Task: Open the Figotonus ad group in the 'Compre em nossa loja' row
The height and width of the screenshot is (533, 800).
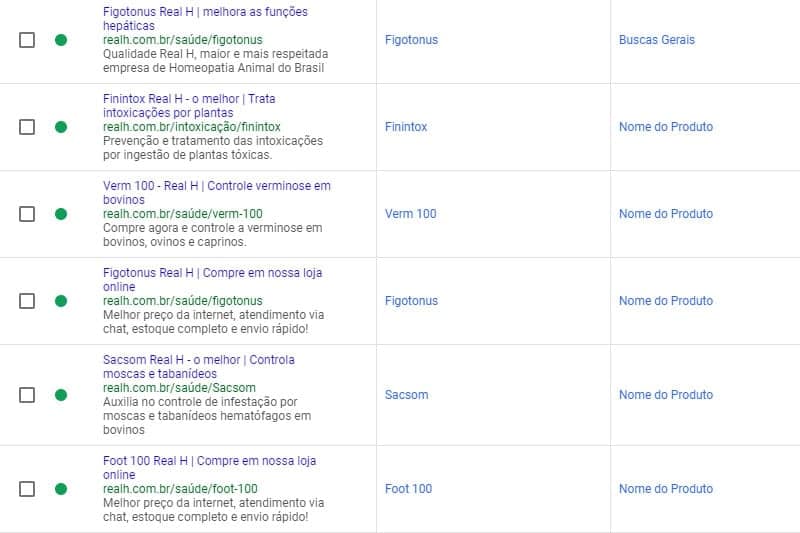Action: (x=411, y=301)
